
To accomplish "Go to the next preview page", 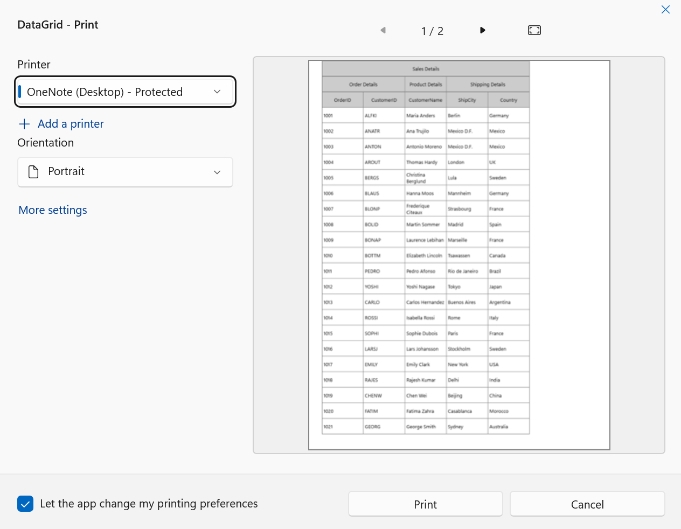I will pos(482,30).
